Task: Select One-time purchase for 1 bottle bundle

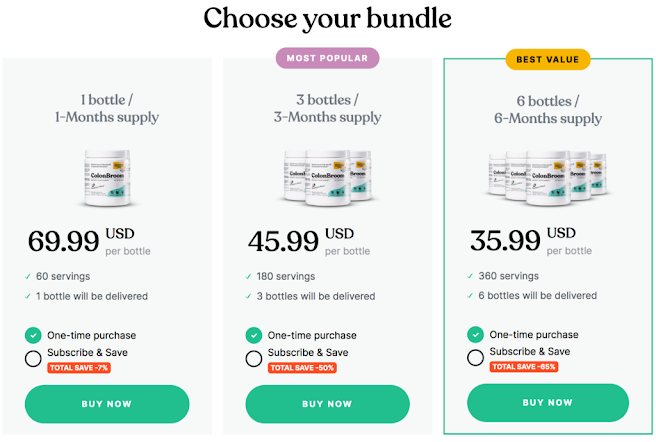Action: 33,335
